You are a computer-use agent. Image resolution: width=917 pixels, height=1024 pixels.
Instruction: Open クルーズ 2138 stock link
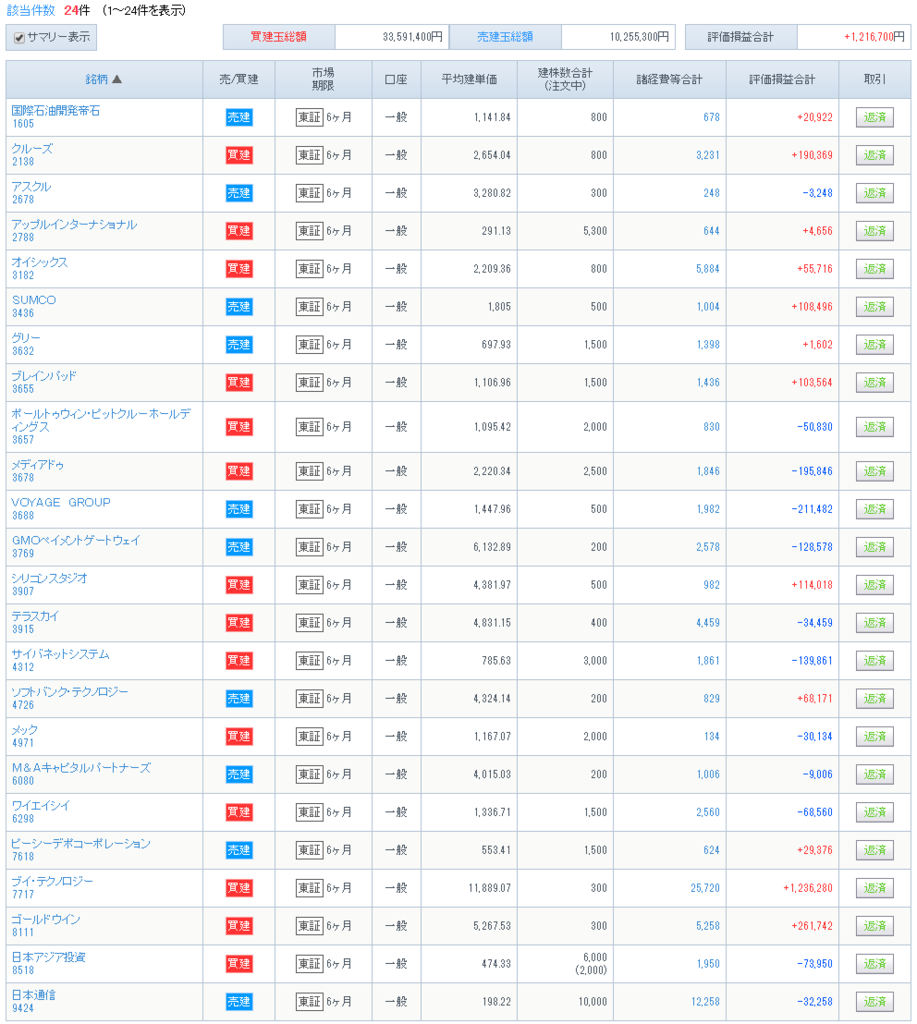point(32,148)
